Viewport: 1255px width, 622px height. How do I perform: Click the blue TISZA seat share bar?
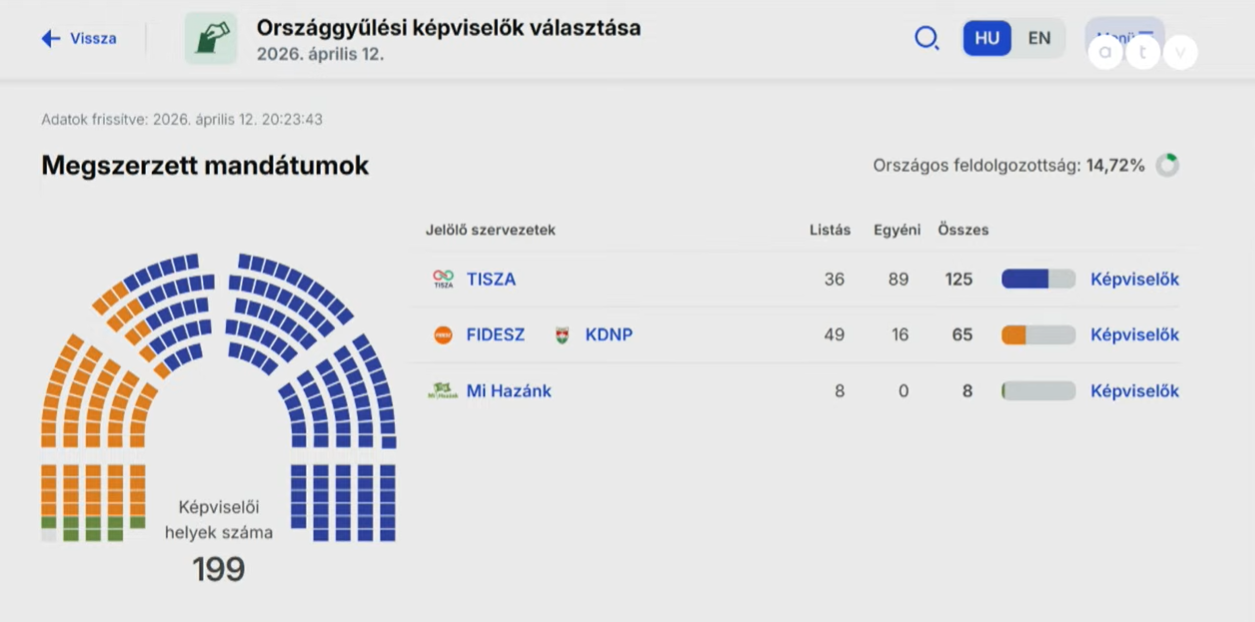1038,279
